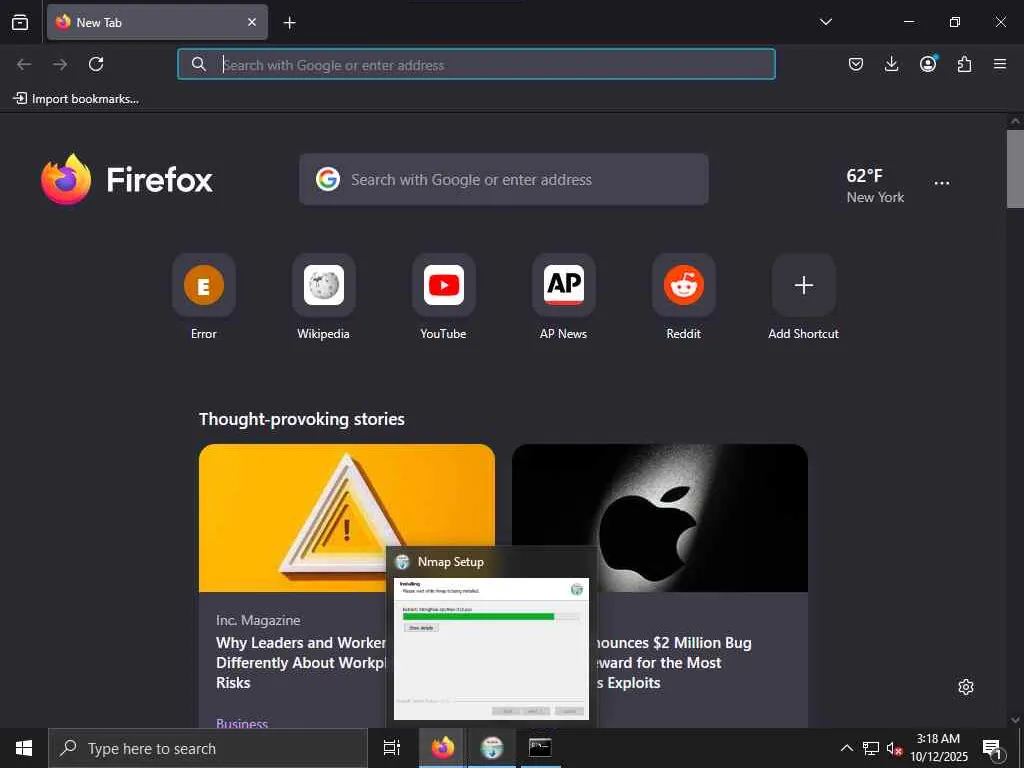1024x768 pixels.
Task: Click Add Shortcut tile
Action: pyautogui.click(x=803, y=297)
